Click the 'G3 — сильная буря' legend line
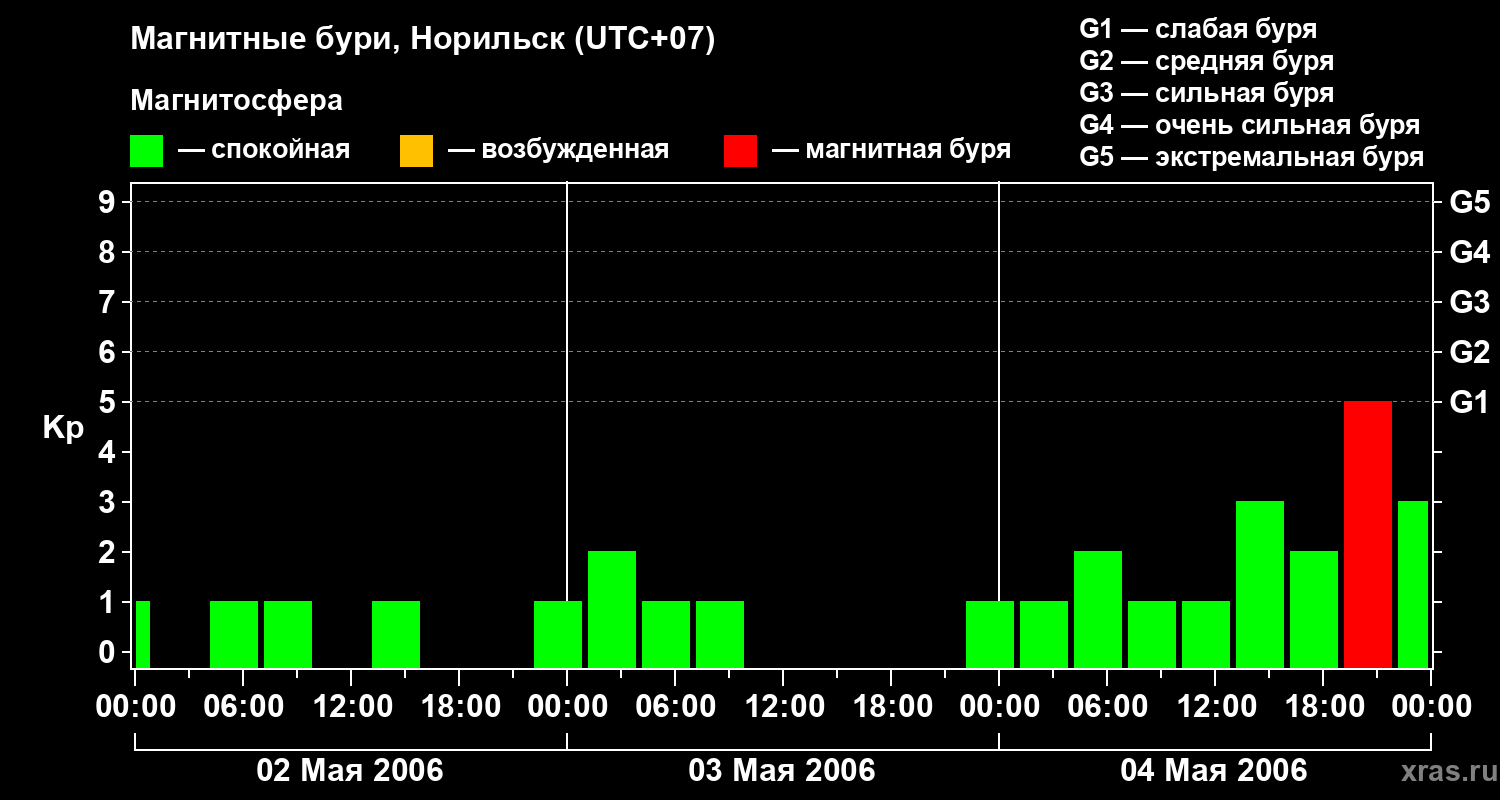The width and height of the screenshot is (1500, 800). click(x=1206, y=93)
